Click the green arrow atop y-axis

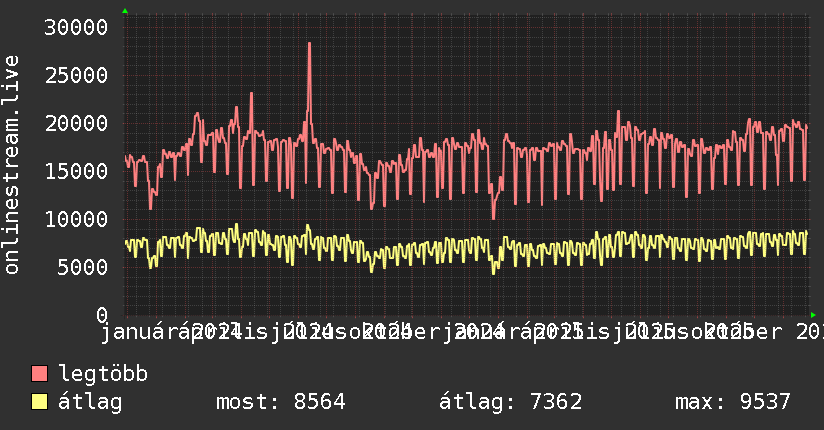tap(125, 11)
